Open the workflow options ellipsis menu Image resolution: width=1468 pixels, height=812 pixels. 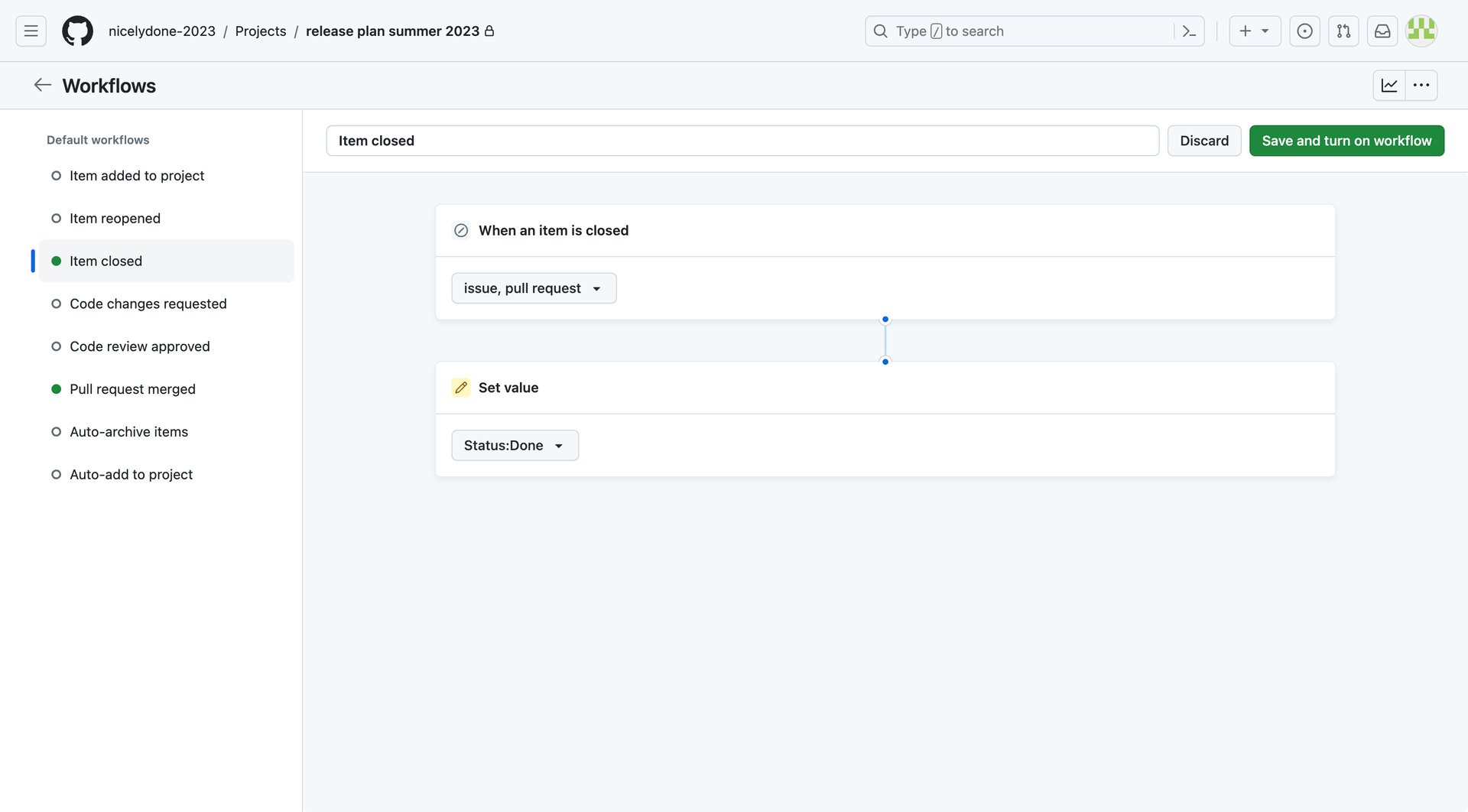tap(1422, 85)
